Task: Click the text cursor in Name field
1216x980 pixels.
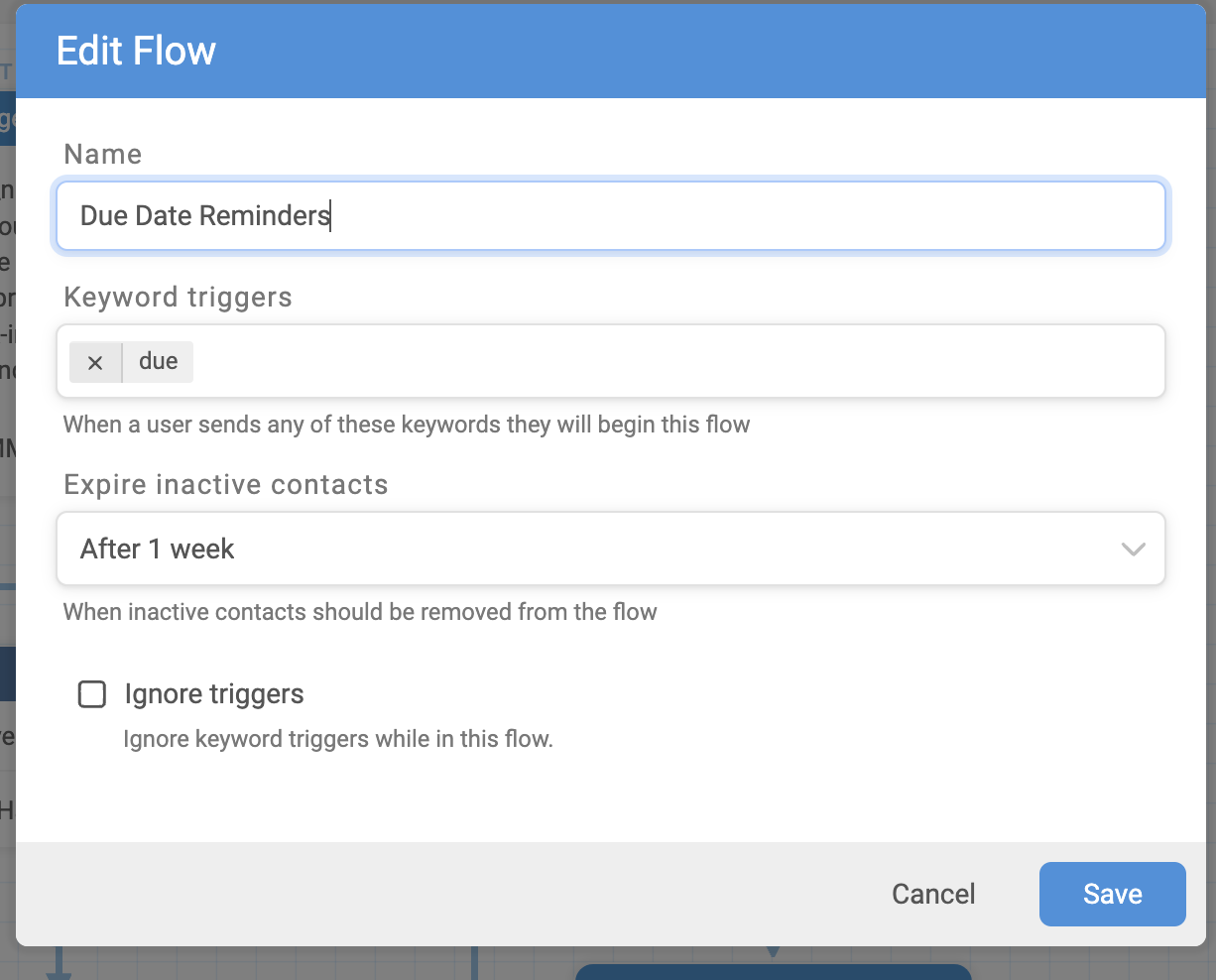Action: pyautogui.click(x=330, y=215)
